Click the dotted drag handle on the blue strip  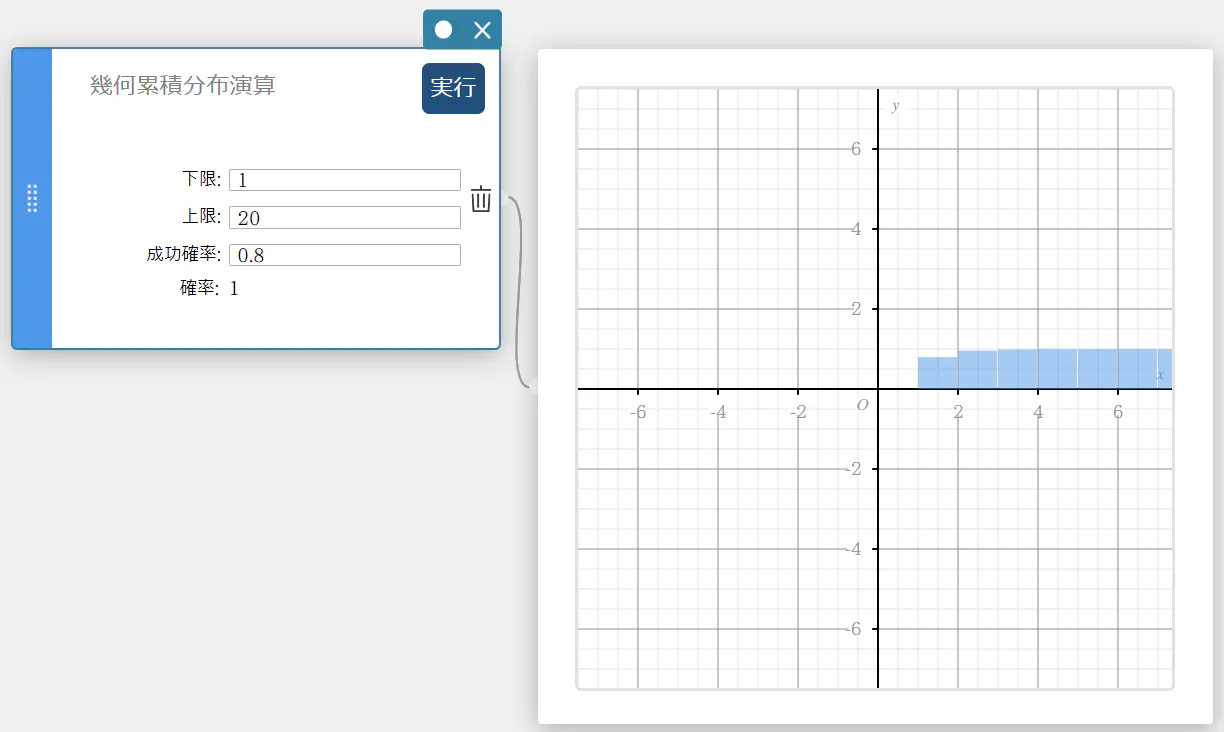pyautogui.click(x=32, y=198)
